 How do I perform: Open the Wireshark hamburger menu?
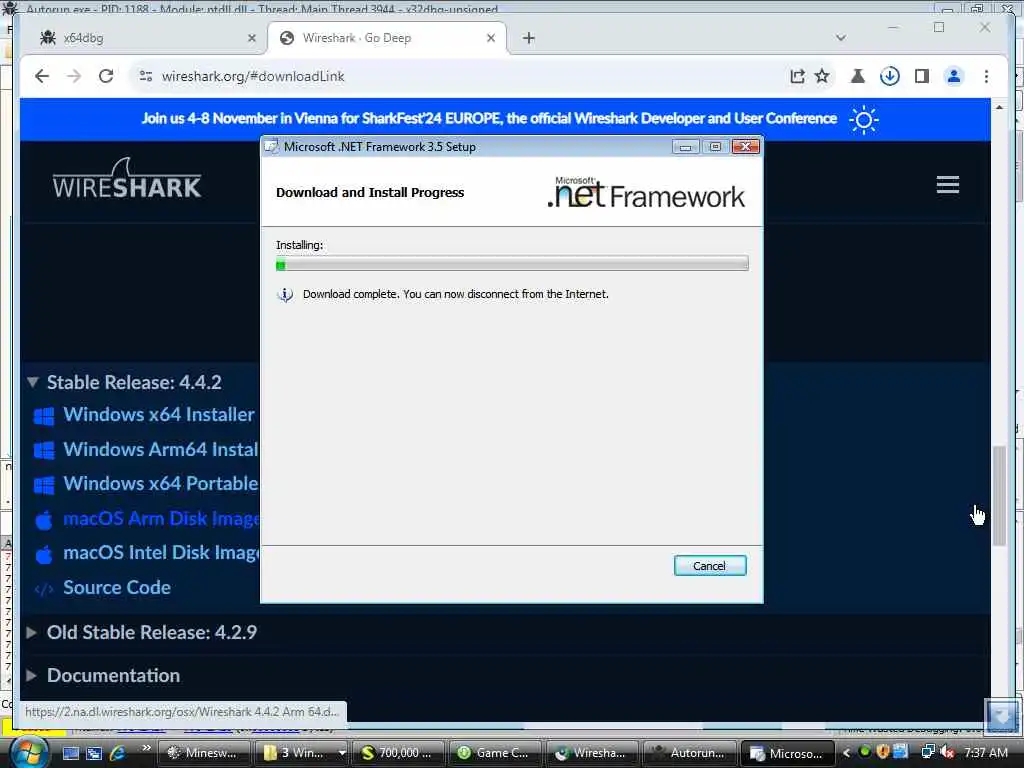[x=948, y=185]
